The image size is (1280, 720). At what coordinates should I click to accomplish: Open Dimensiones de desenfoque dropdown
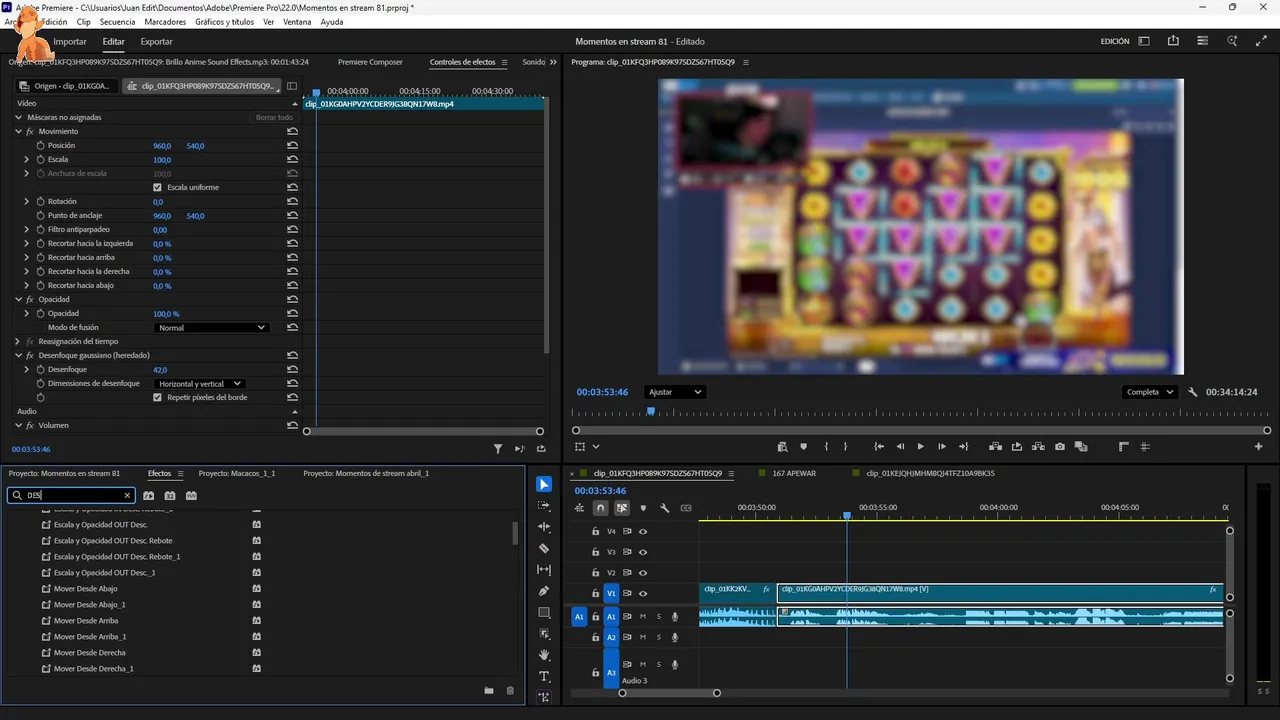point(200,384)
